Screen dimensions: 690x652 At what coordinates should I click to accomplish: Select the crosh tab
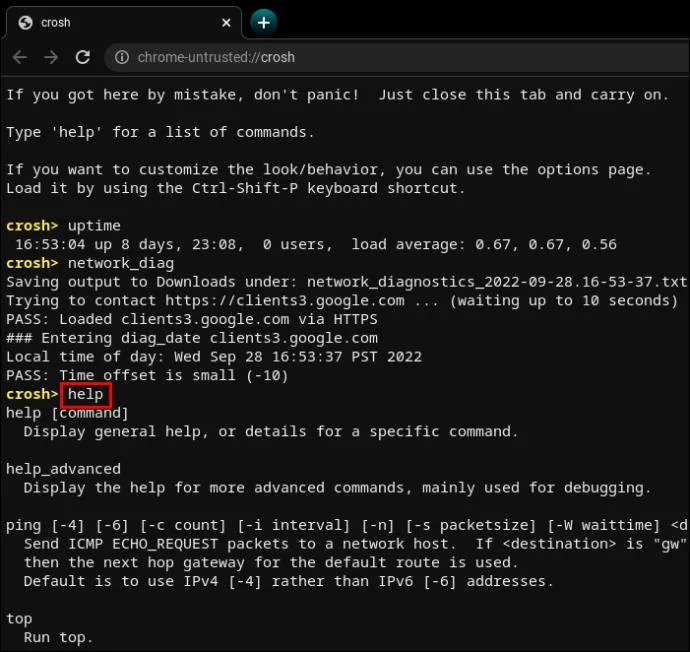[124, 22]
